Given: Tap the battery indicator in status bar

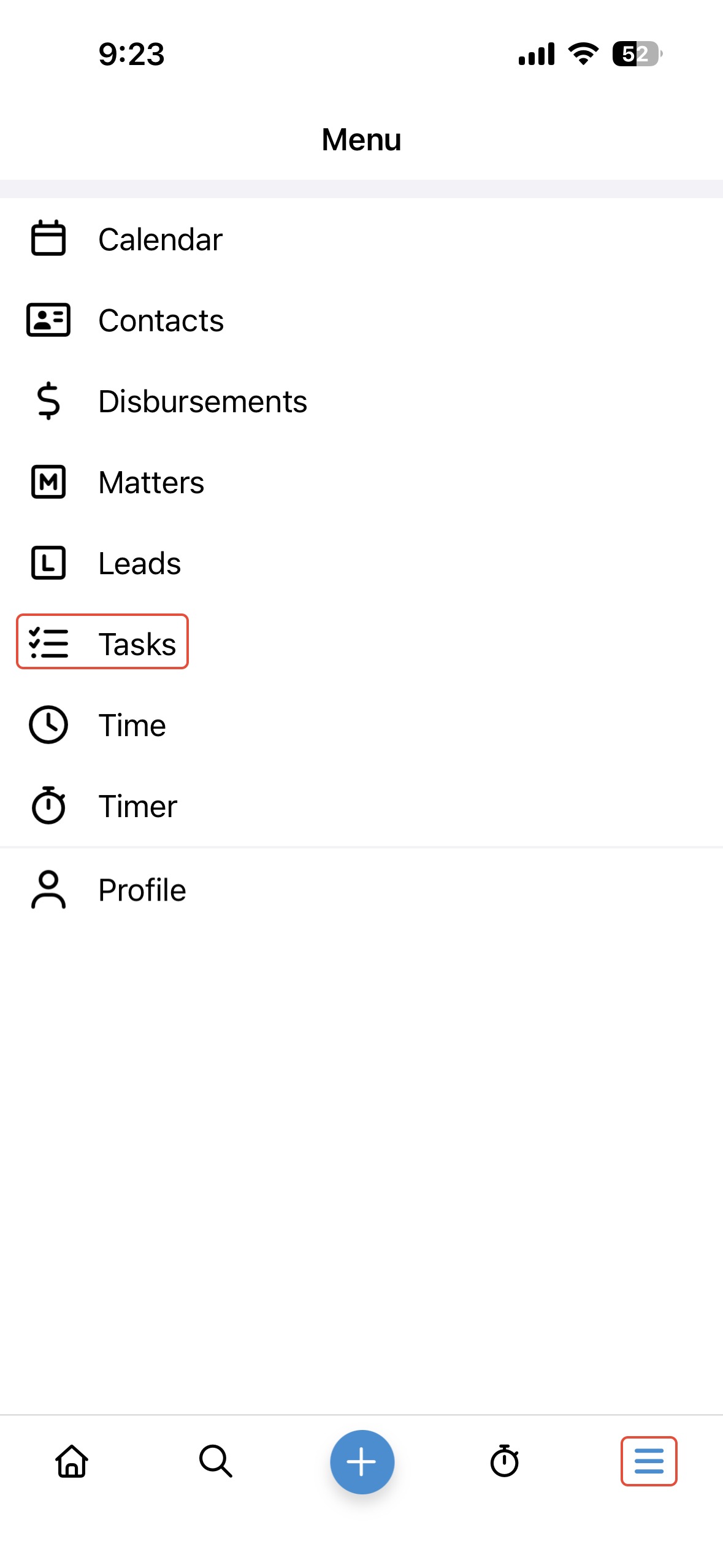Looking at the screenshot, I should pyautogui.click(x=637, y=54).
